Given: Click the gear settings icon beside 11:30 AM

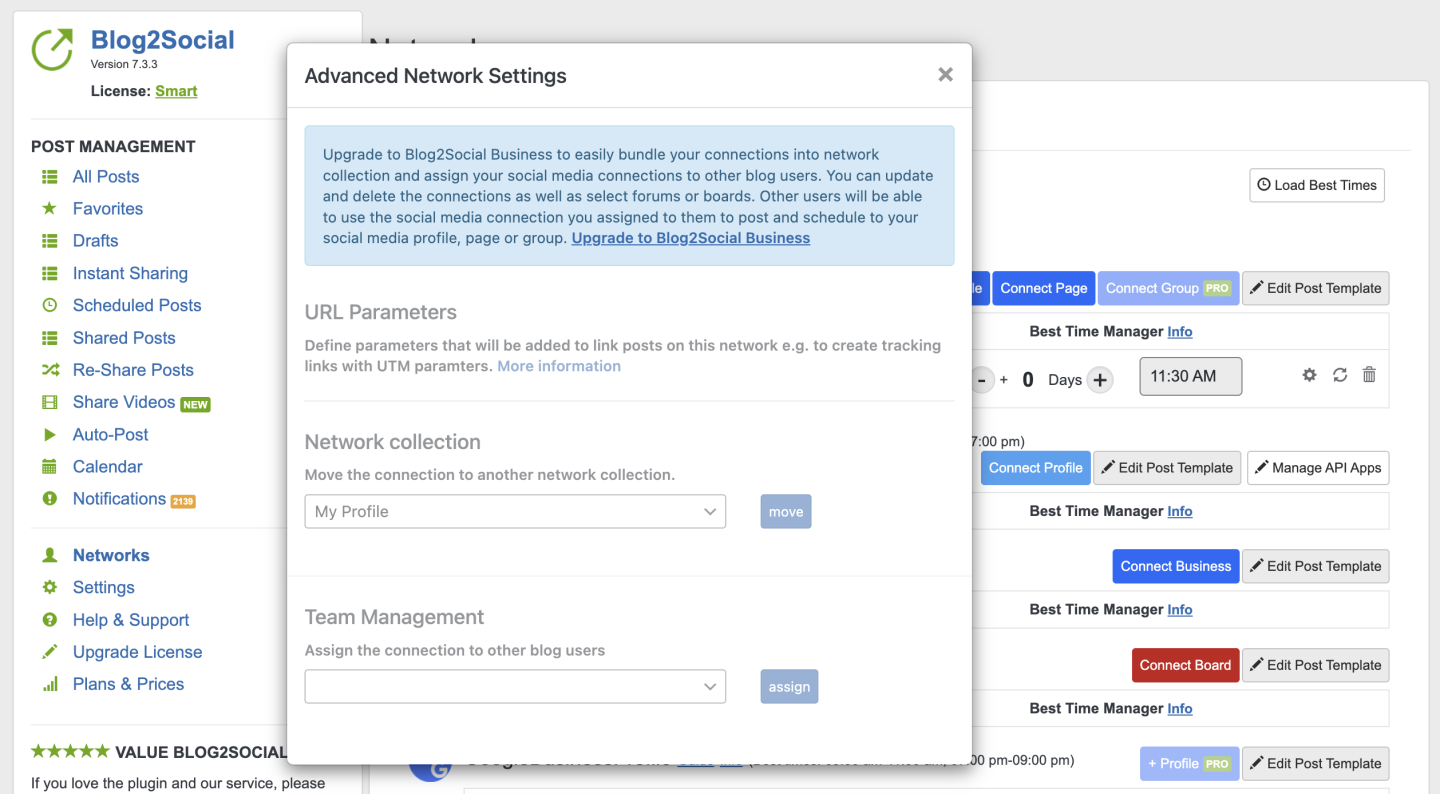Looking at the screenshot, I should pyautogui.click(x=1309, y=375).
